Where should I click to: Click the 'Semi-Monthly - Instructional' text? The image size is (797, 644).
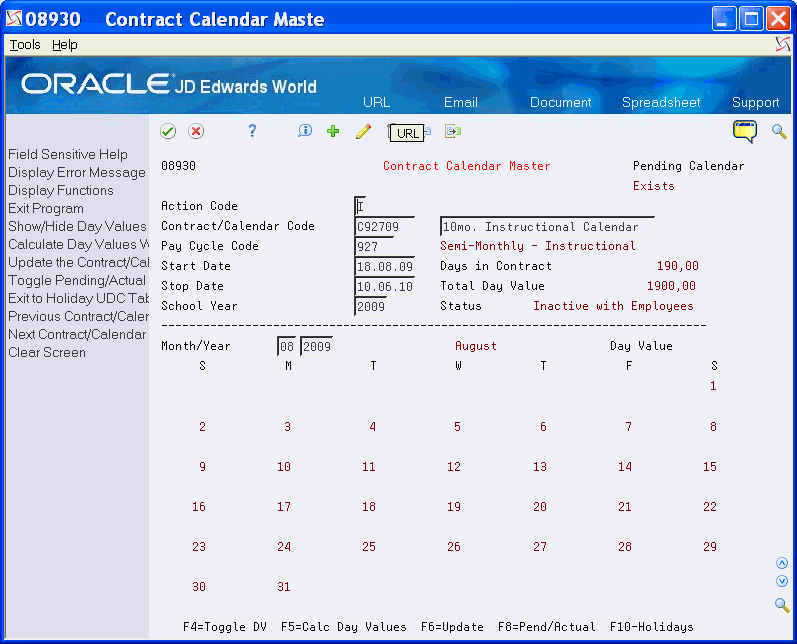pyautogui.click(x=538, y=246)
